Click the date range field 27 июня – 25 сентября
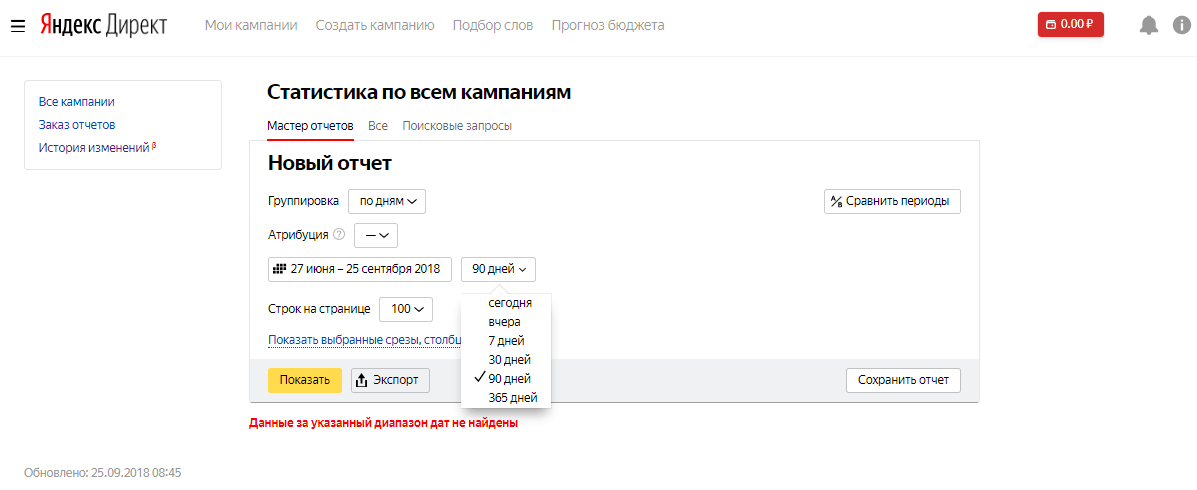 (360, 269)
